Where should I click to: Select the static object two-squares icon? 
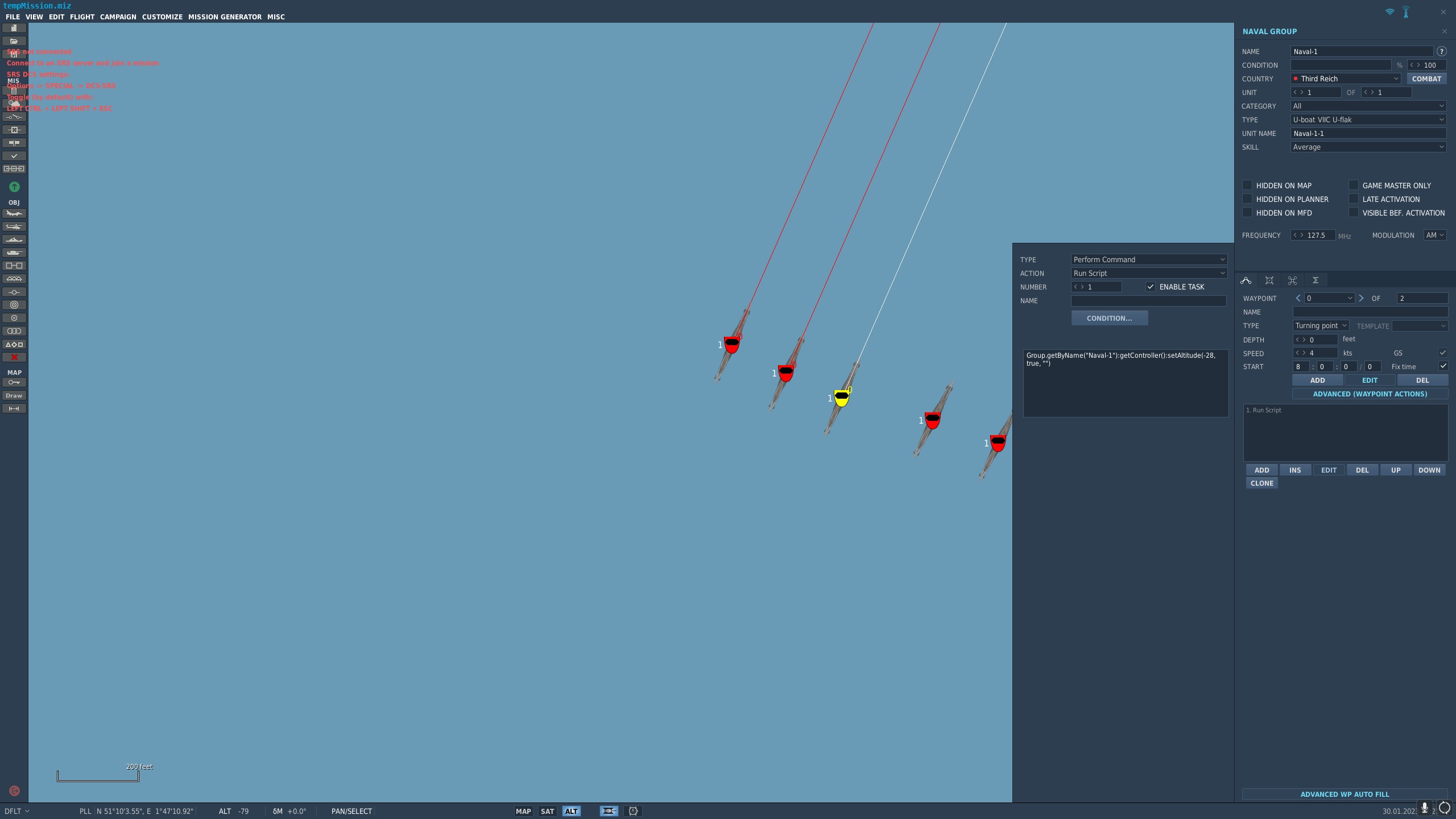(14, 266)
